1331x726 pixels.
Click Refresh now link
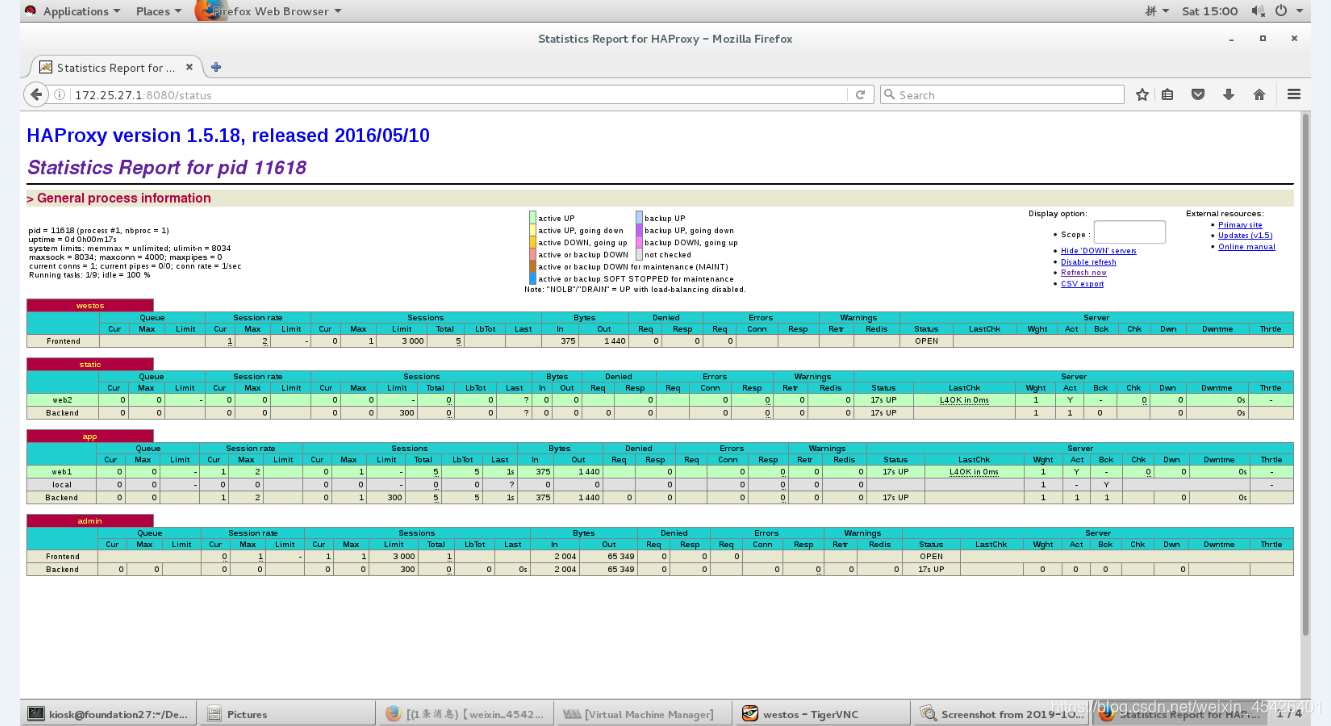pyautogui.click(x=1083, y=272)
